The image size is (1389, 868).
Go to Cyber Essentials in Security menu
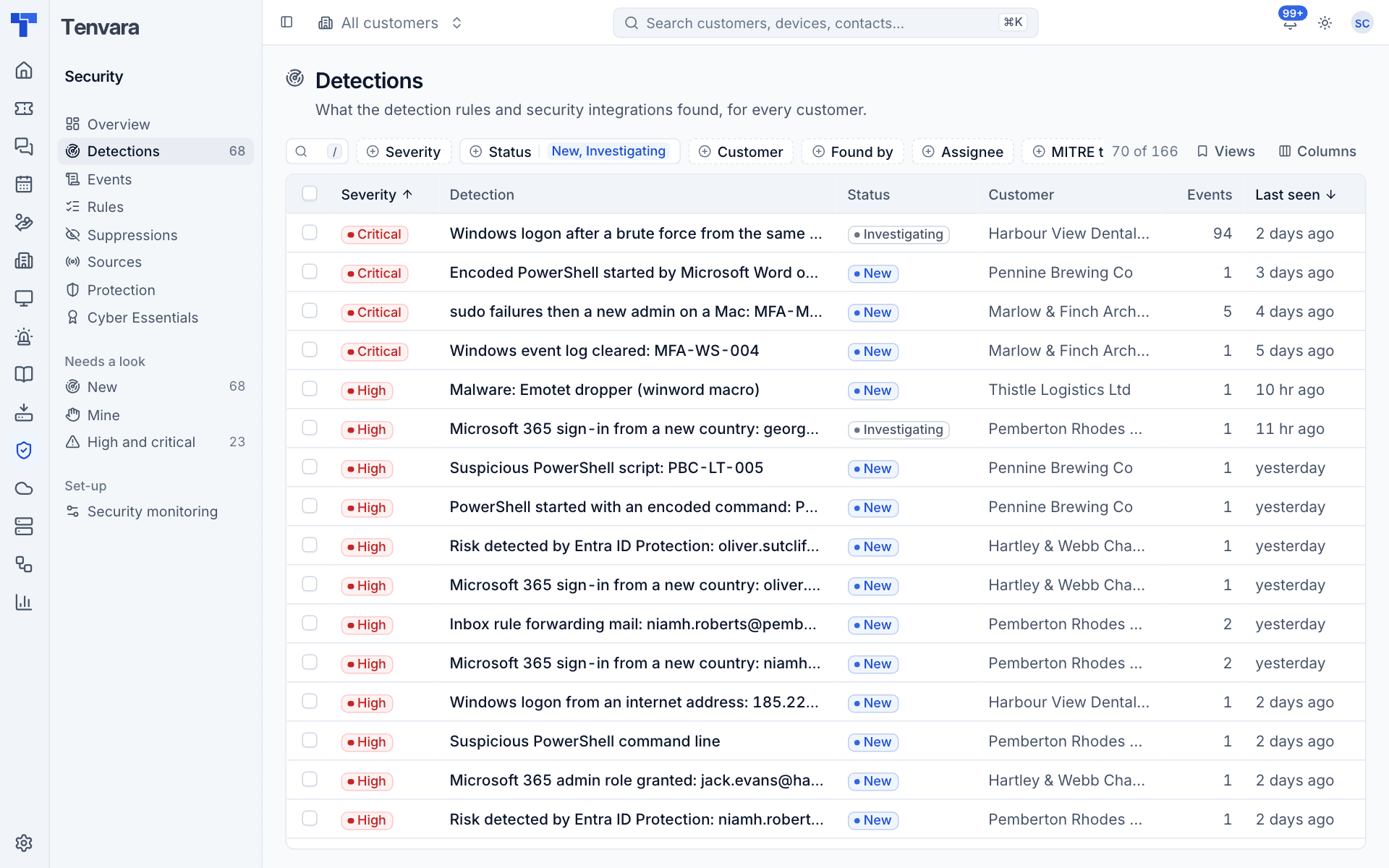(x=156, y=318)
